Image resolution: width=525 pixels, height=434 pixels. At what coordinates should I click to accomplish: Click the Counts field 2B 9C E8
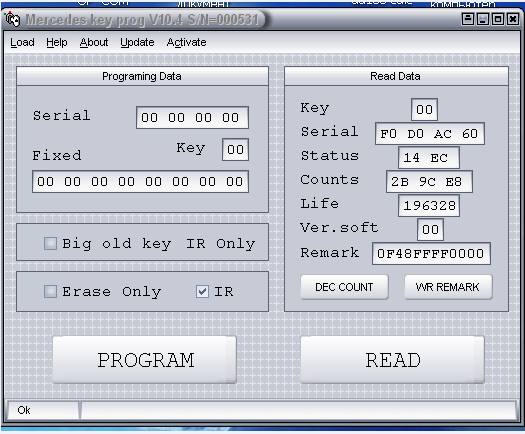(x=429, y=182)
